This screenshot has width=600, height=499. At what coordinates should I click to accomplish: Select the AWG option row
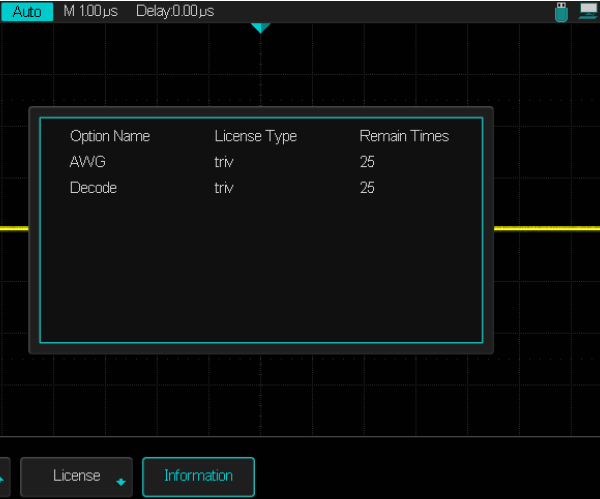(88, 162)
